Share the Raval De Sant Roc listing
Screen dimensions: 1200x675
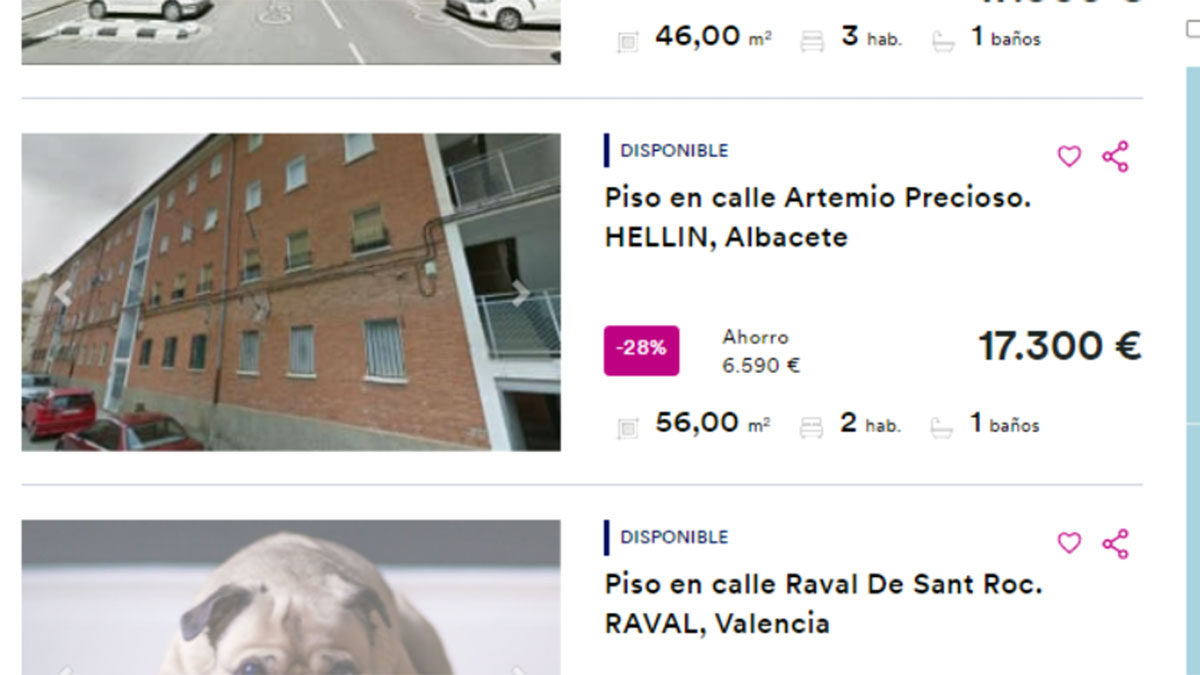pyautogui.click(x=1115, y=543)
